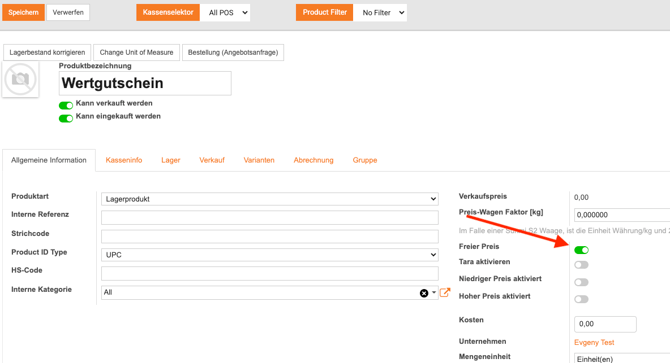Open the No Filter product filter dropdown
The height and width of the screenshot is (363, 670).
(x=380, y=13)
